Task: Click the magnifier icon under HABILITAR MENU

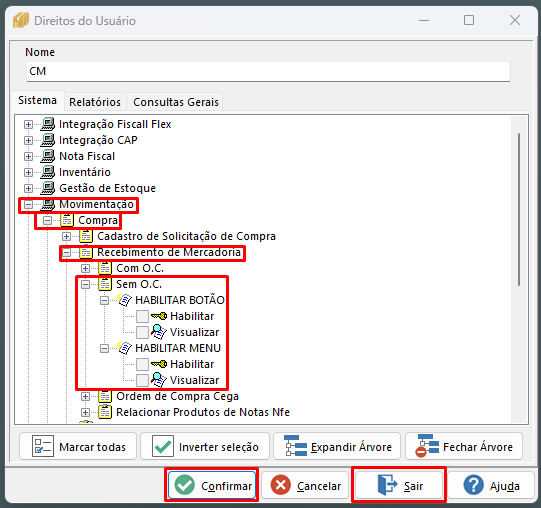Action: pyautogui.click(x=159, y=380)
